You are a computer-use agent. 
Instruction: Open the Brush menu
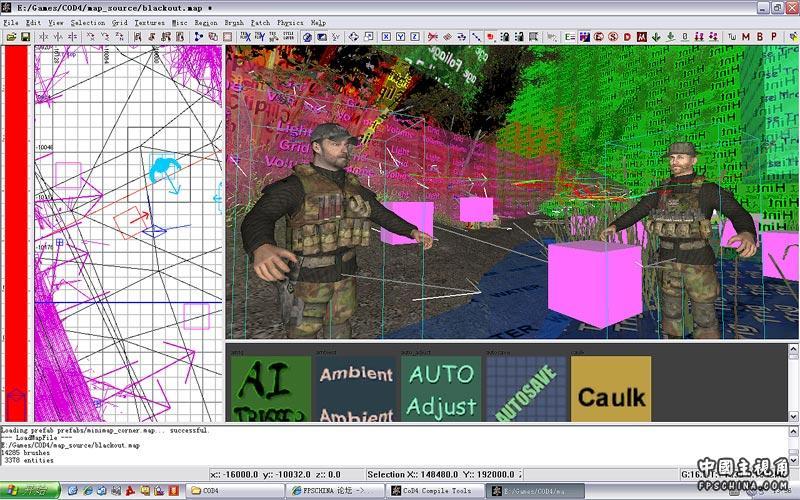point(234,22)
